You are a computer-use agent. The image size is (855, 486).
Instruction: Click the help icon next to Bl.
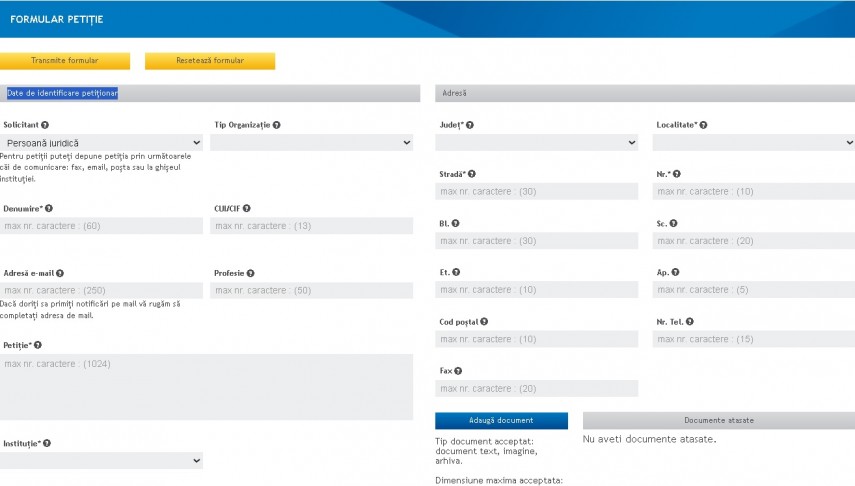click(455, 223)
